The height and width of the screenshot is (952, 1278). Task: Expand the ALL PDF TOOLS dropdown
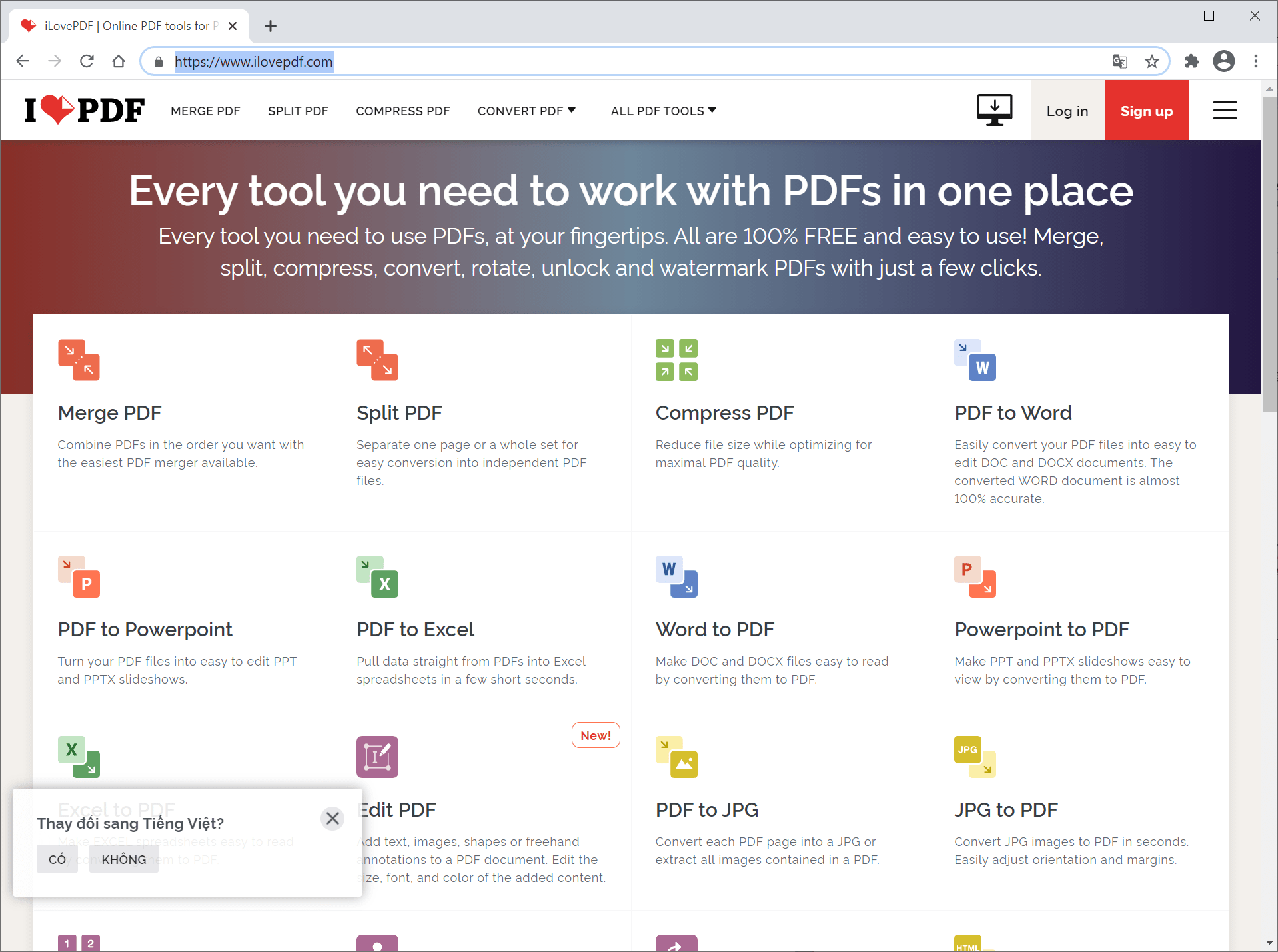click(x=663, y=111)
